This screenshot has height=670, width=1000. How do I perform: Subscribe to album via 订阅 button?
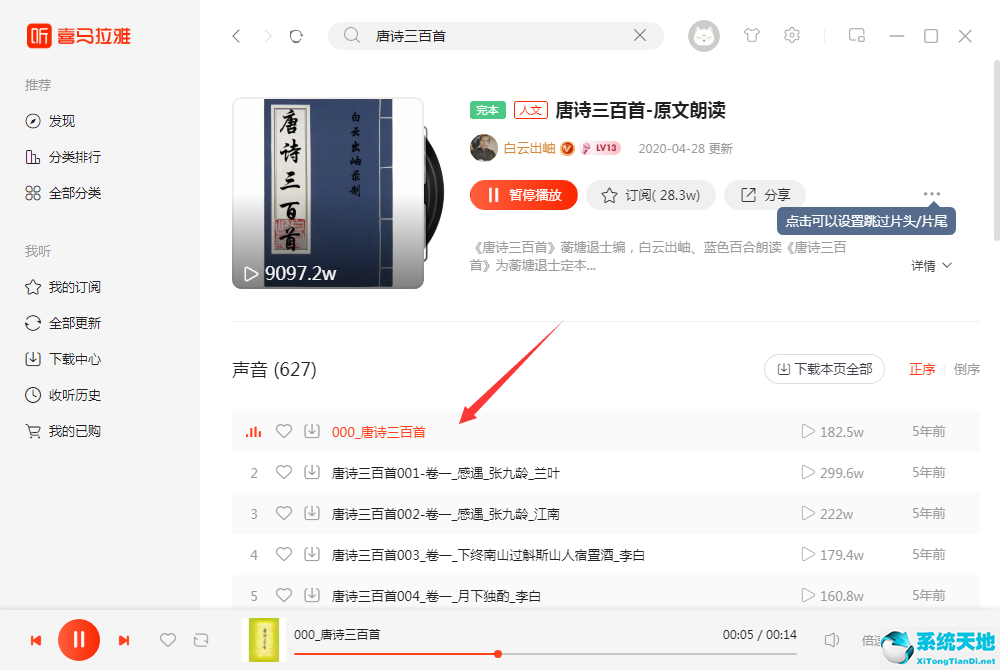651,195
